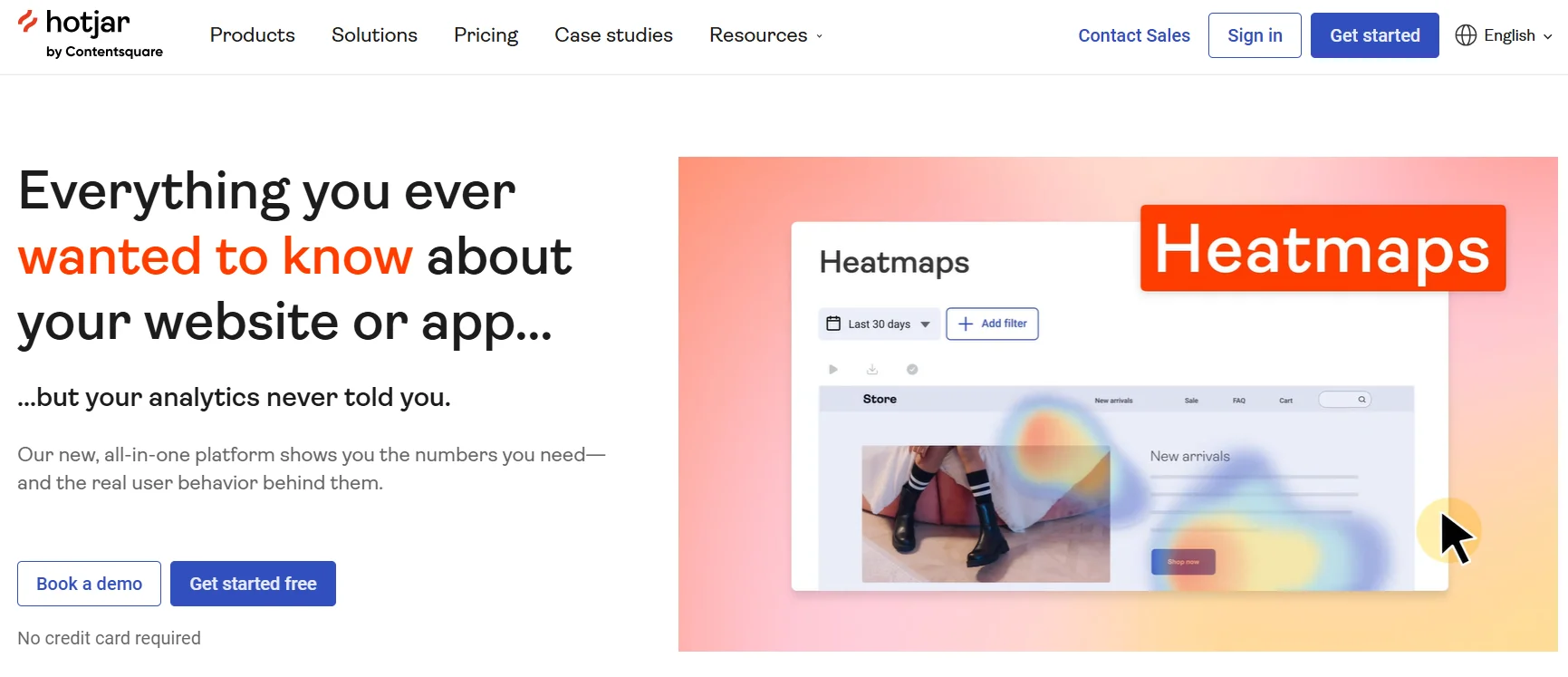Click the orange Heatmaps label banner
Screen dimensions: 1568x677
pos(1323,248)
